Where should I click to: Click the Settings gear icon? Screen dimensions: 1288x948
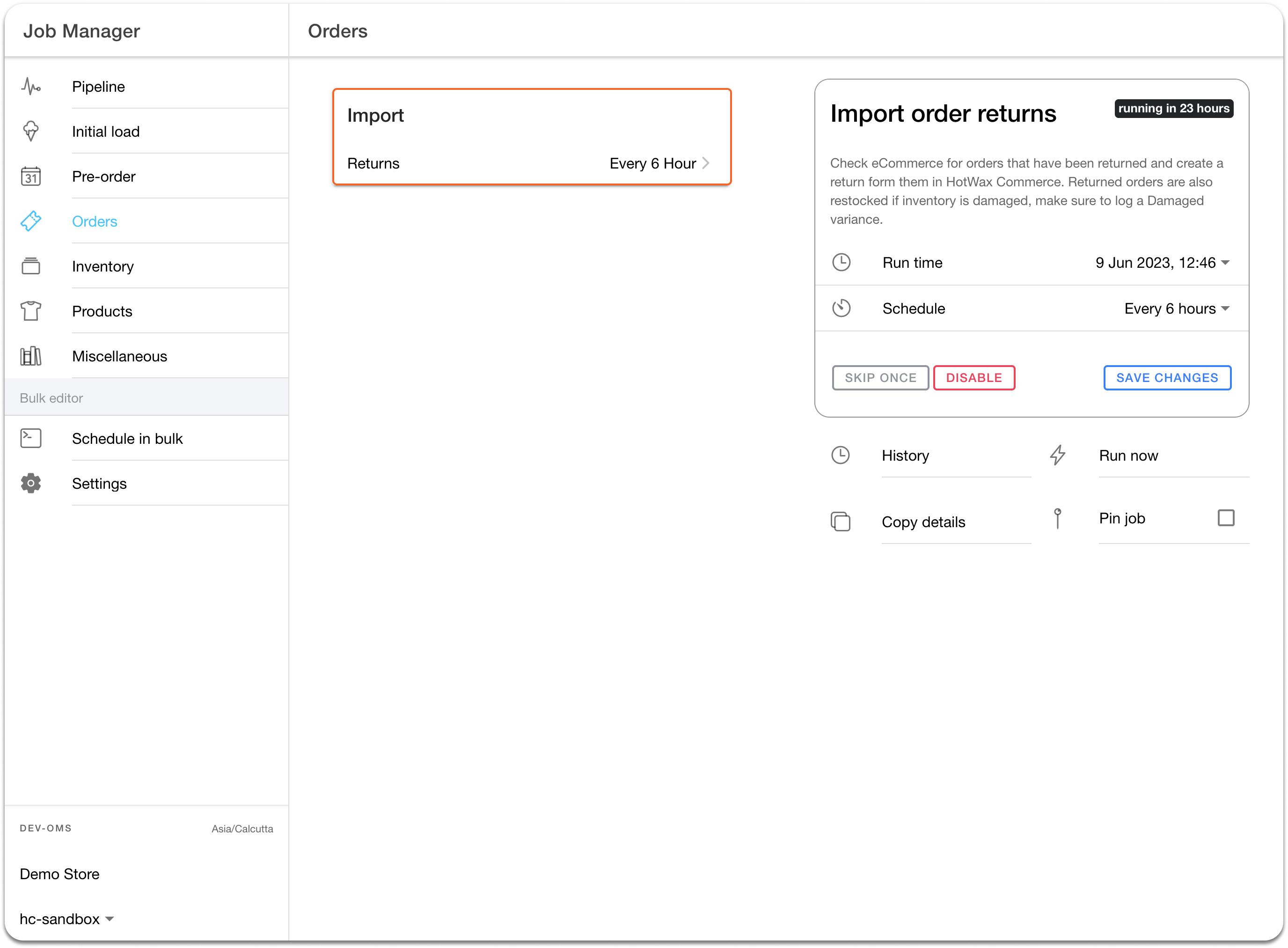tap(31, 484)
